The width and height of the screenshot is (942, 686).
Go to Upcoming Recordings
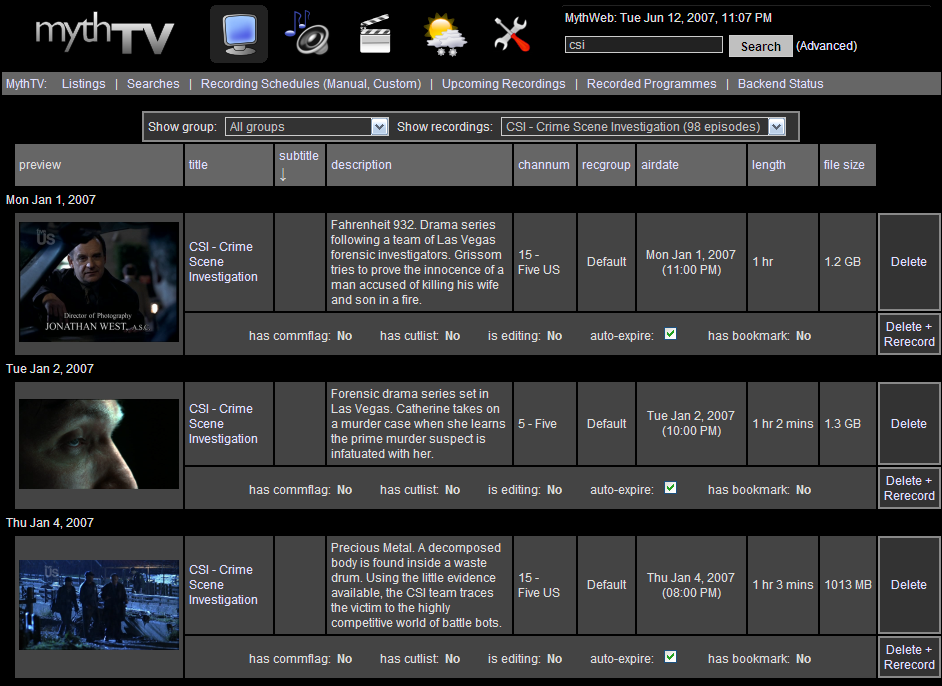[x=503, y=83]
